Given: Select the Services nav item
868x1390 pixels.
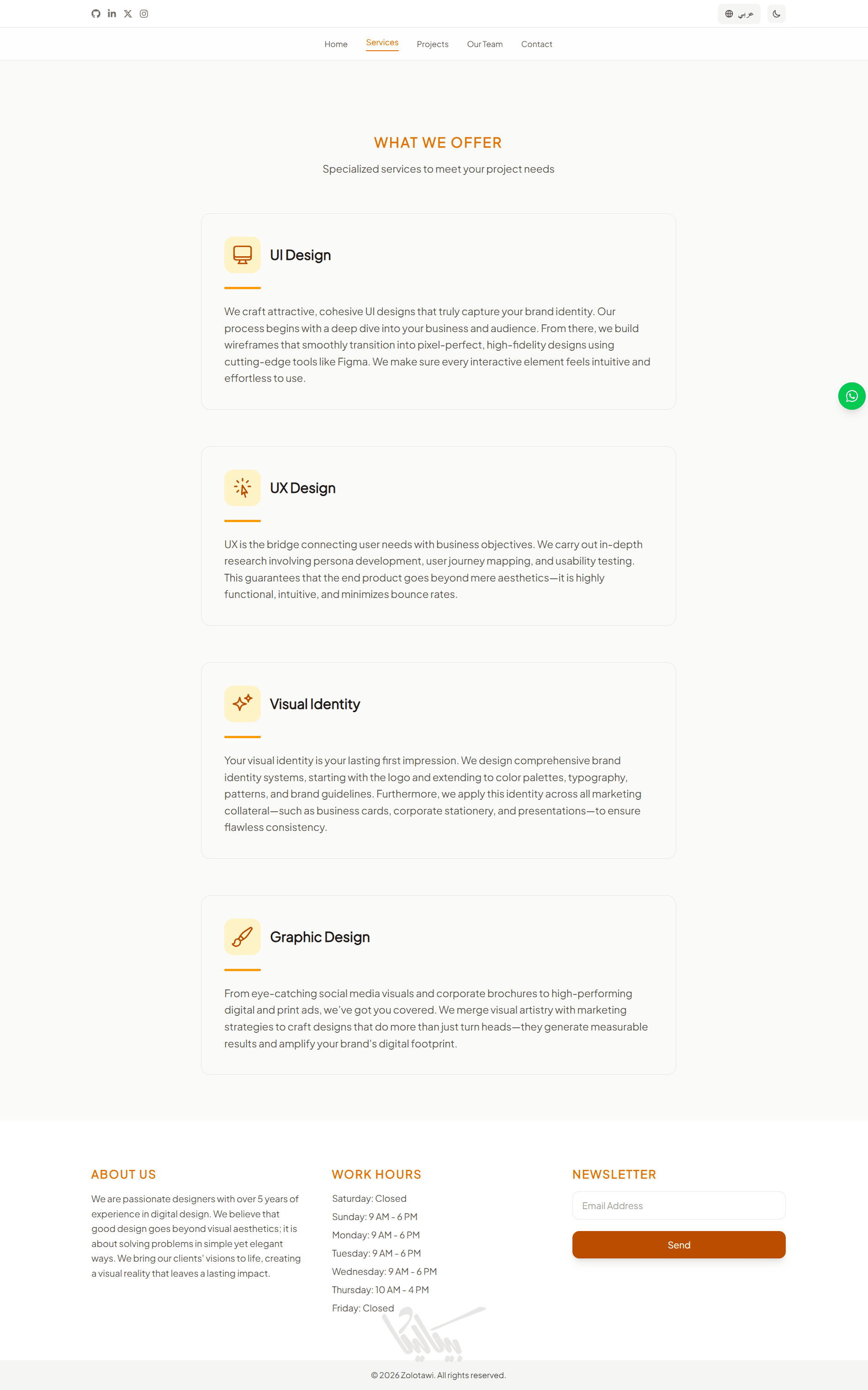Looking at the screenshot, I should [x=382, y=43].
